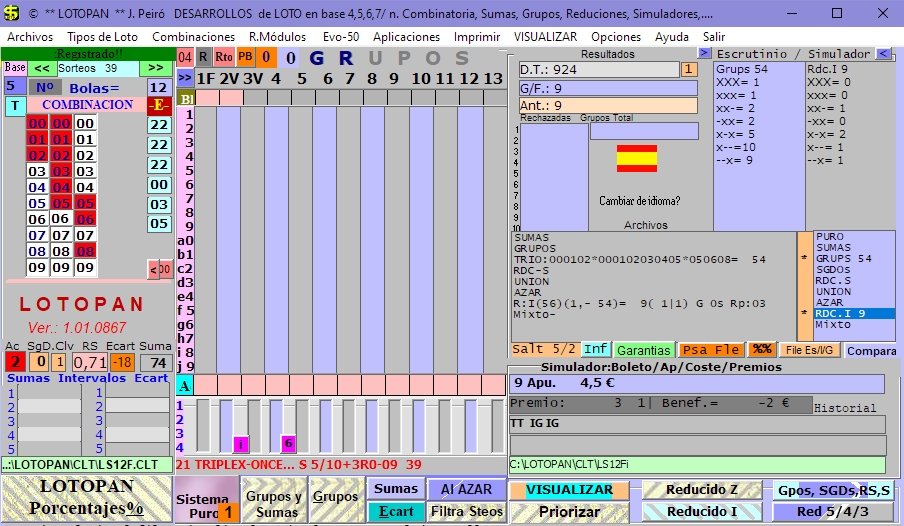The image size is (904, 526).
Task: Click the < arrow beside Simulador
Action: (x=883, y=54)
